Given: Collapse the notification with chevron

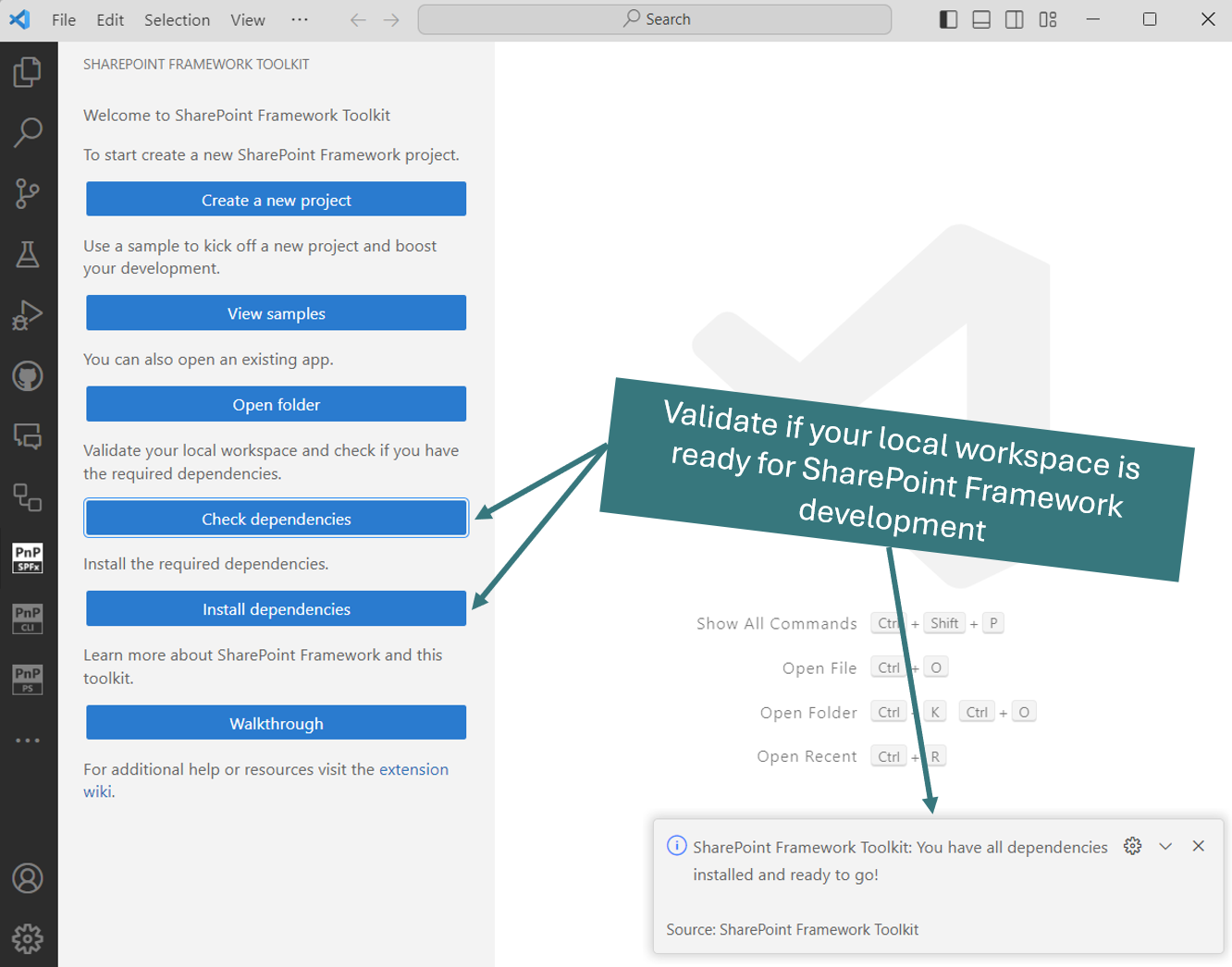Looking at the screenshot, I should (1165, 846).
